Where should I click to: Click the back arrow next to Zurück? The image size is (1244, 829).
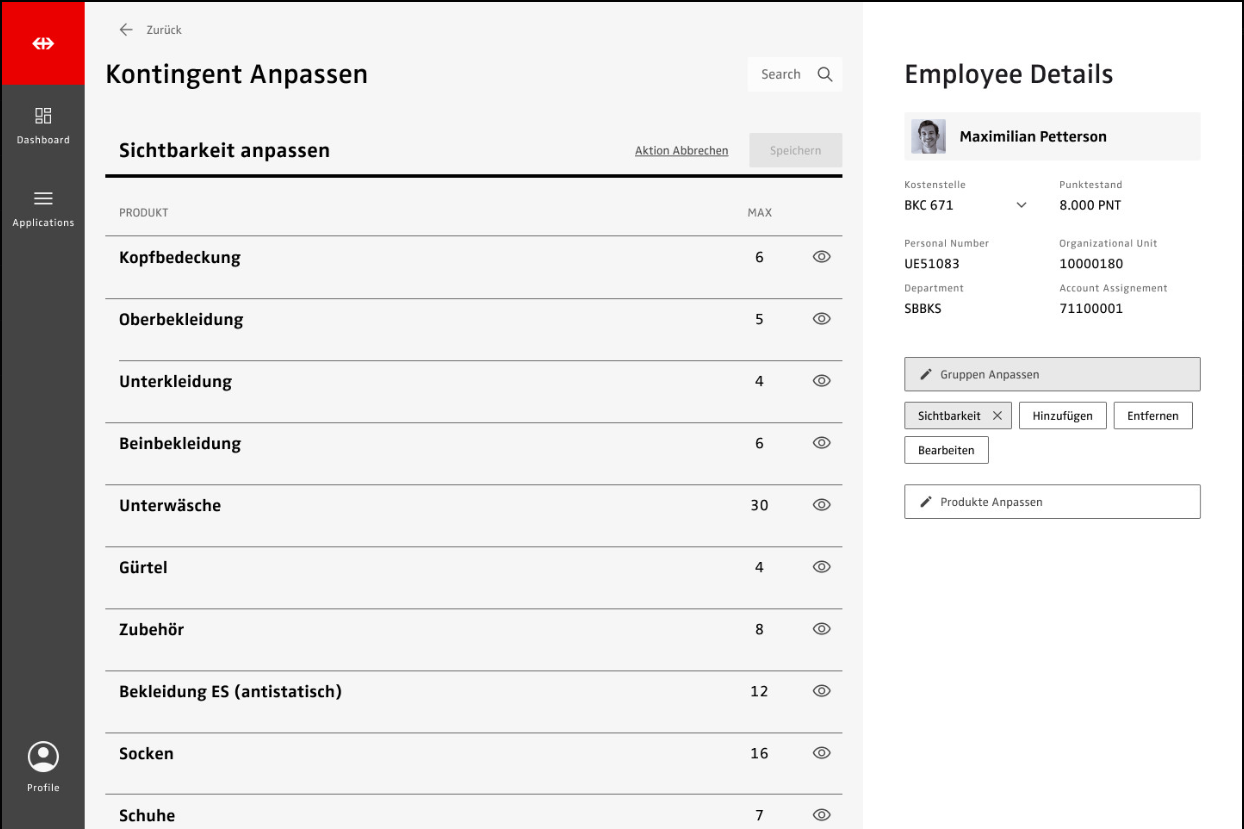click(126, 30)
